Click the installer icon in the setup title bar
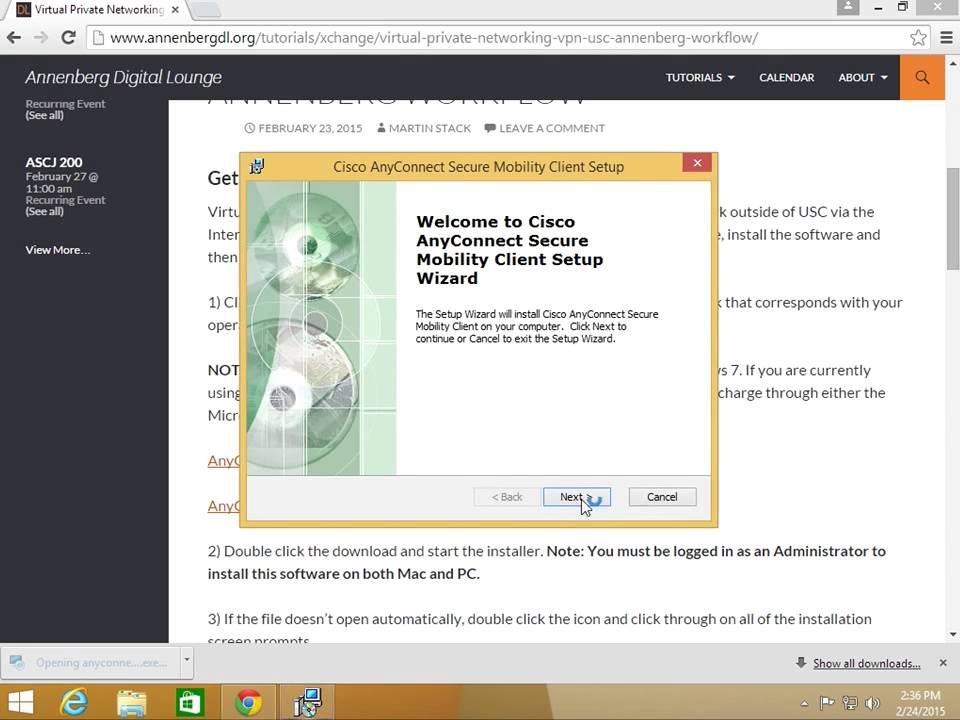This screenshot has width=960, height=720. pyautogui.click(x=257, y=166)
